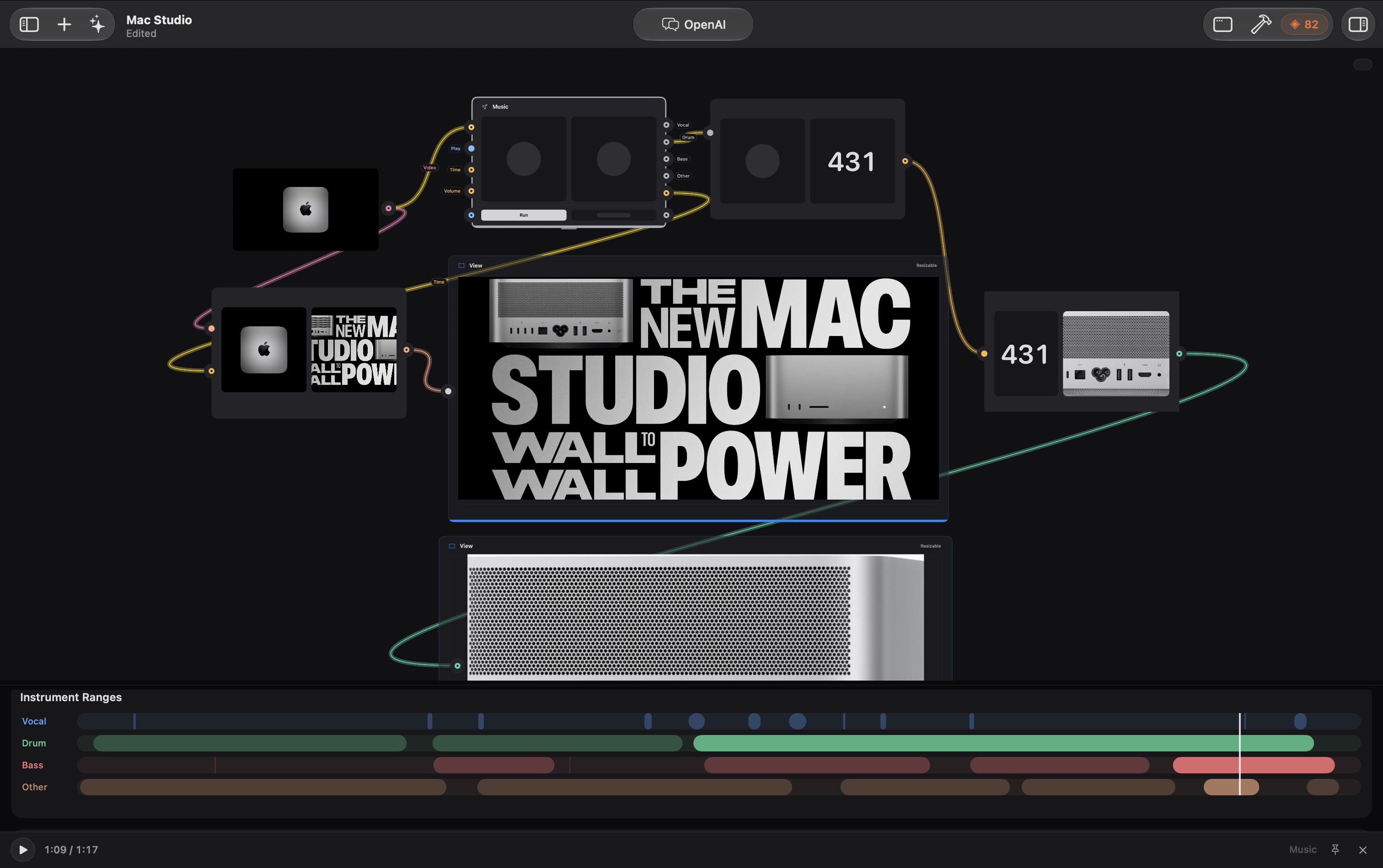This screenshot has width=1383, height=868.
Task: Click the Play input port on Music node
Action: point(471,149)
